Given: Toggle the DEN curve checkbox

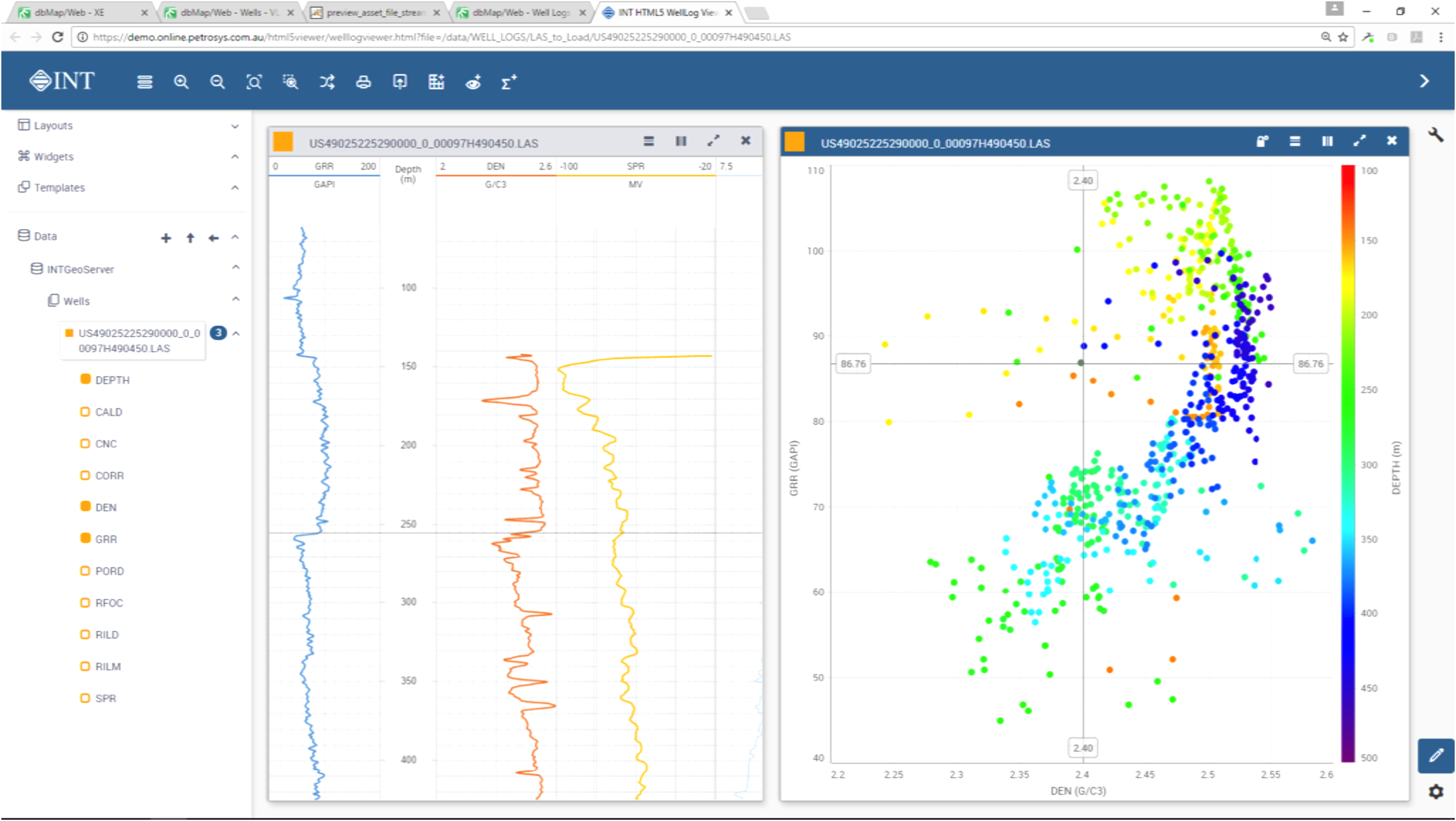Looking at the screenshot, I should tap(85, 506).
